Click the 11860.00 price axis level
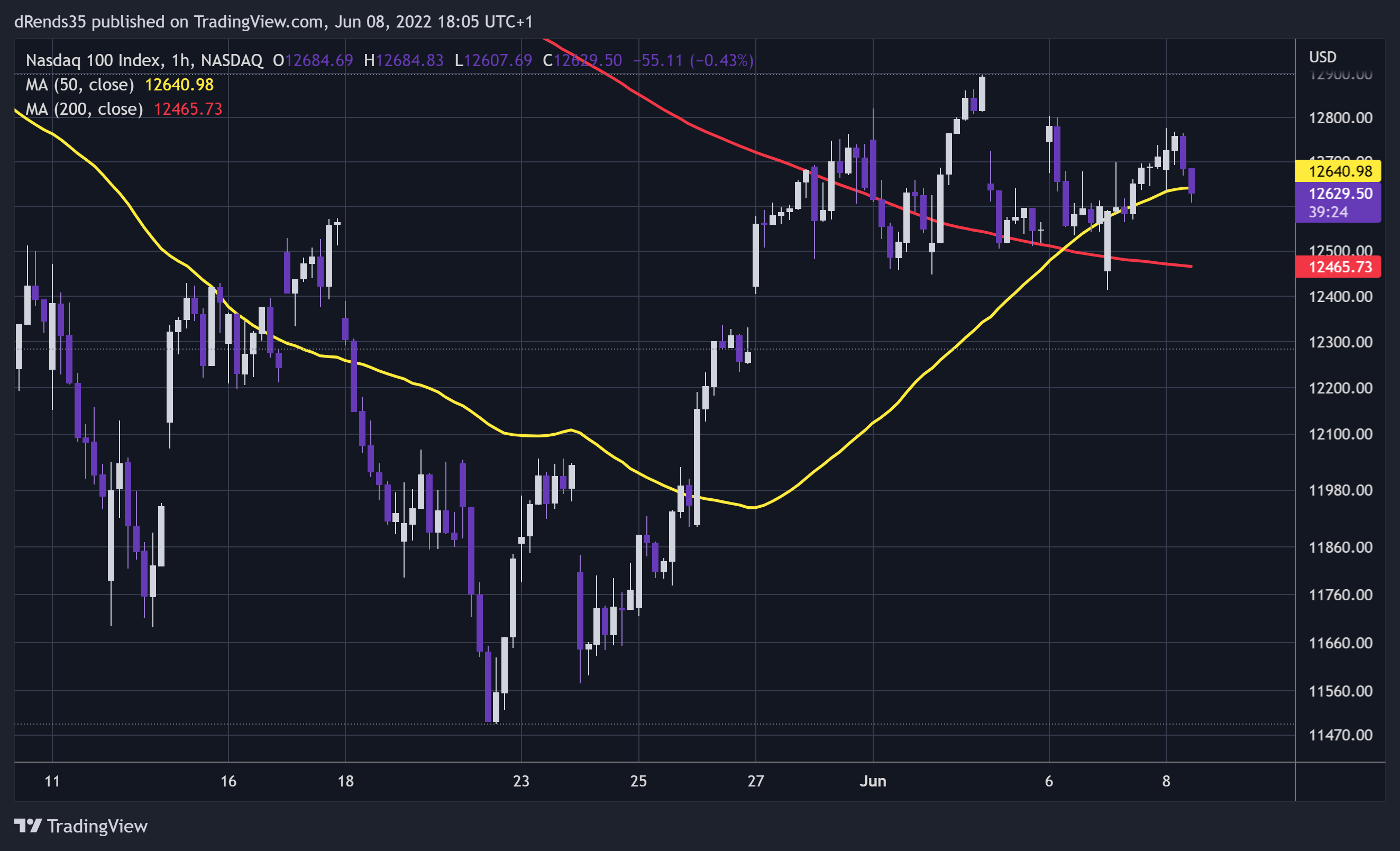 pos(1340,547)
